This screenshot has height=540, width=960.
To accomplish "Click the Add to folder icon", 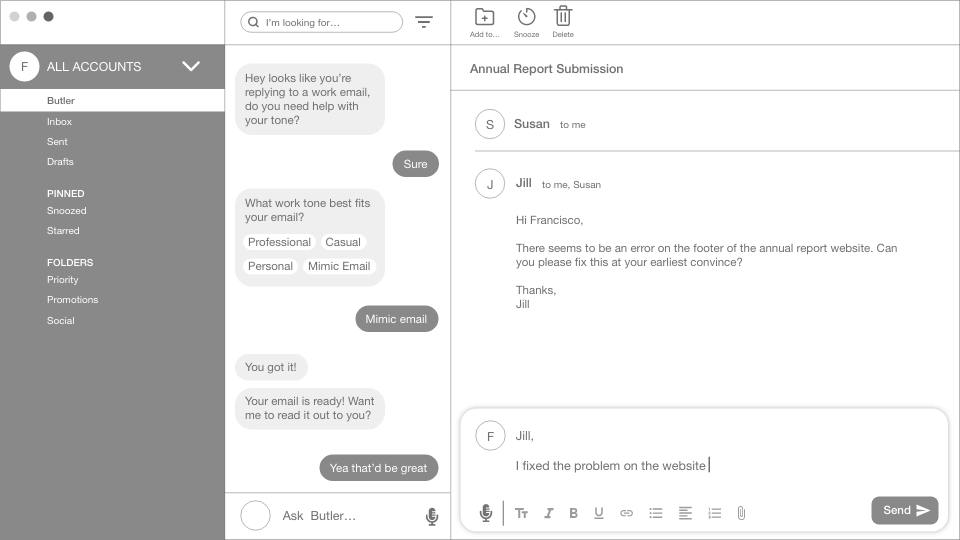I will (x=484, y=17).
